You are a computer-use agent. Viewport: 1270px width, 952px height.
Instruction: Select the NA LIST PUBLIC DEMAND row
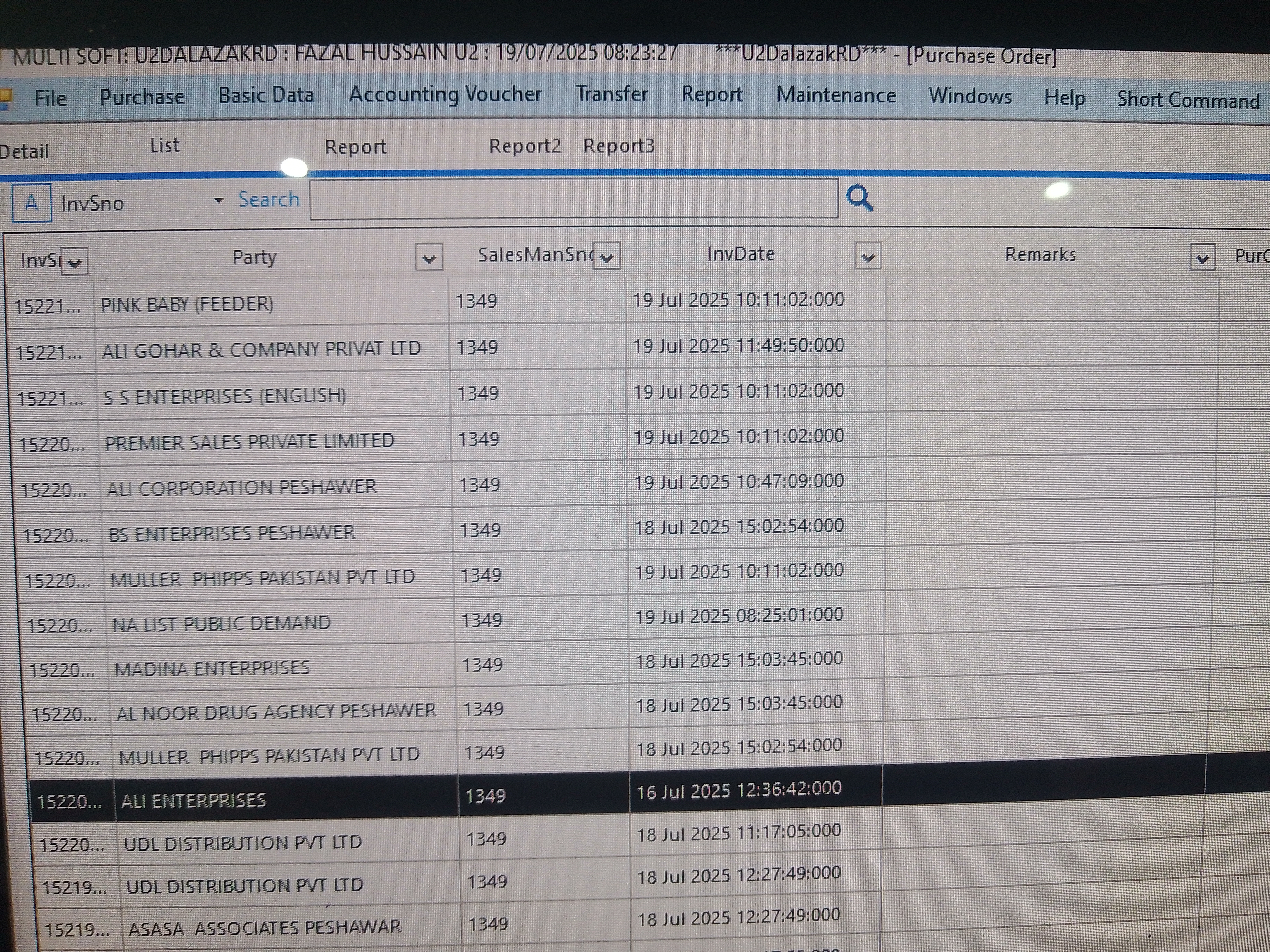pyautogui.click(x=222, y=623)
